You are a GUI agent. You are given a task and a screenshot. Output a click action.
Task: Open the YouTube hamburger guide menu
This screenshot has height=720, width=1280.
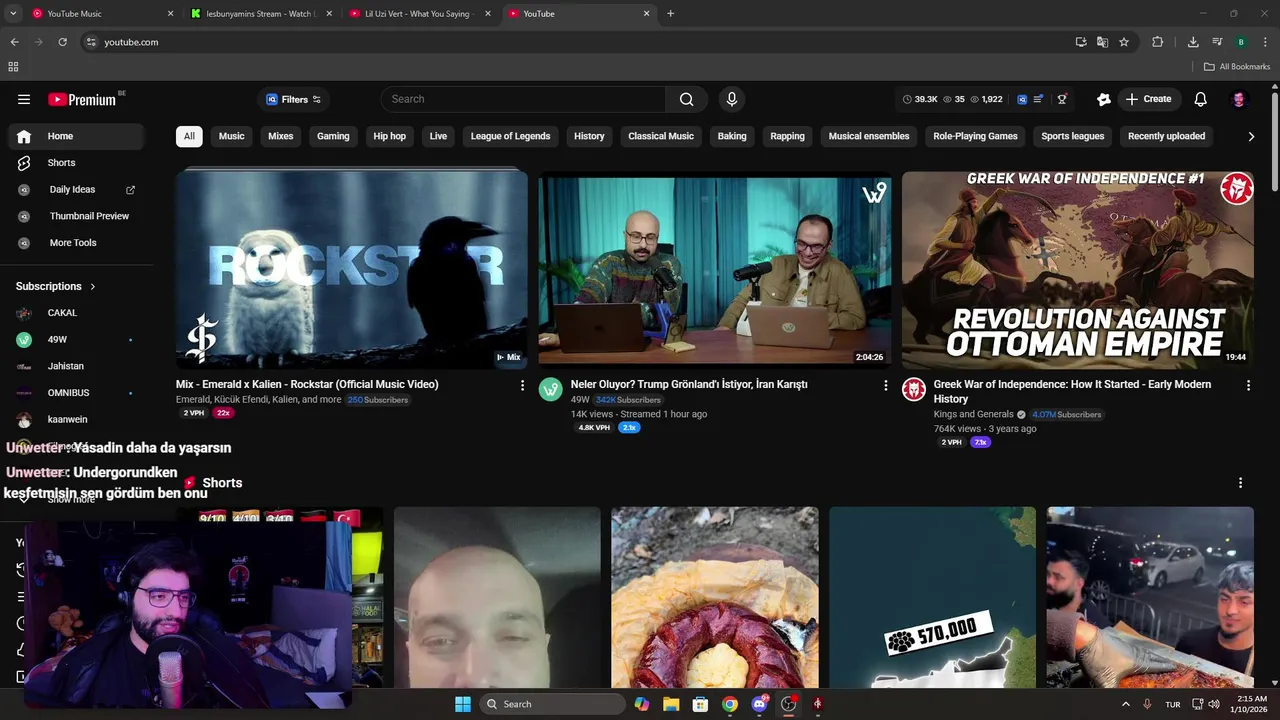(24, 99)
